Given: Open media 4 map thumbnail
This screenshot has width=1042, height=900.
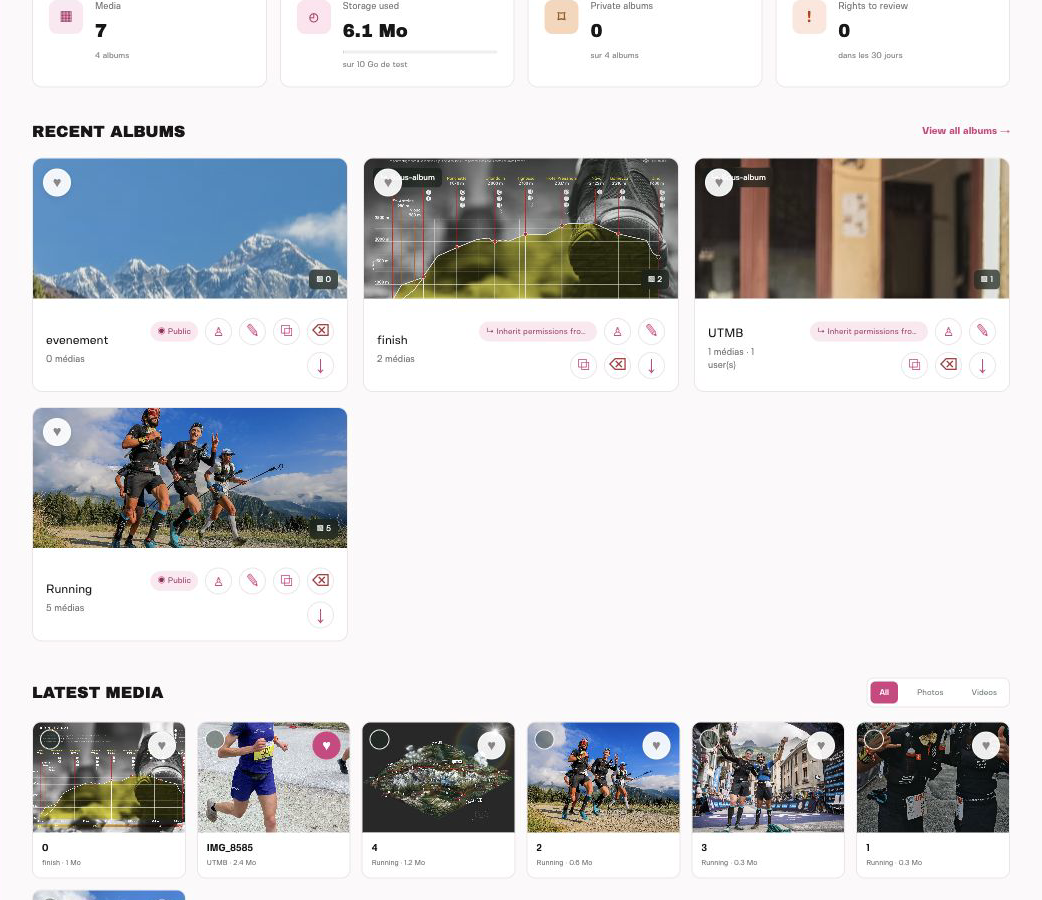Looking at the screenshot, I should click(x=439, y=778).
